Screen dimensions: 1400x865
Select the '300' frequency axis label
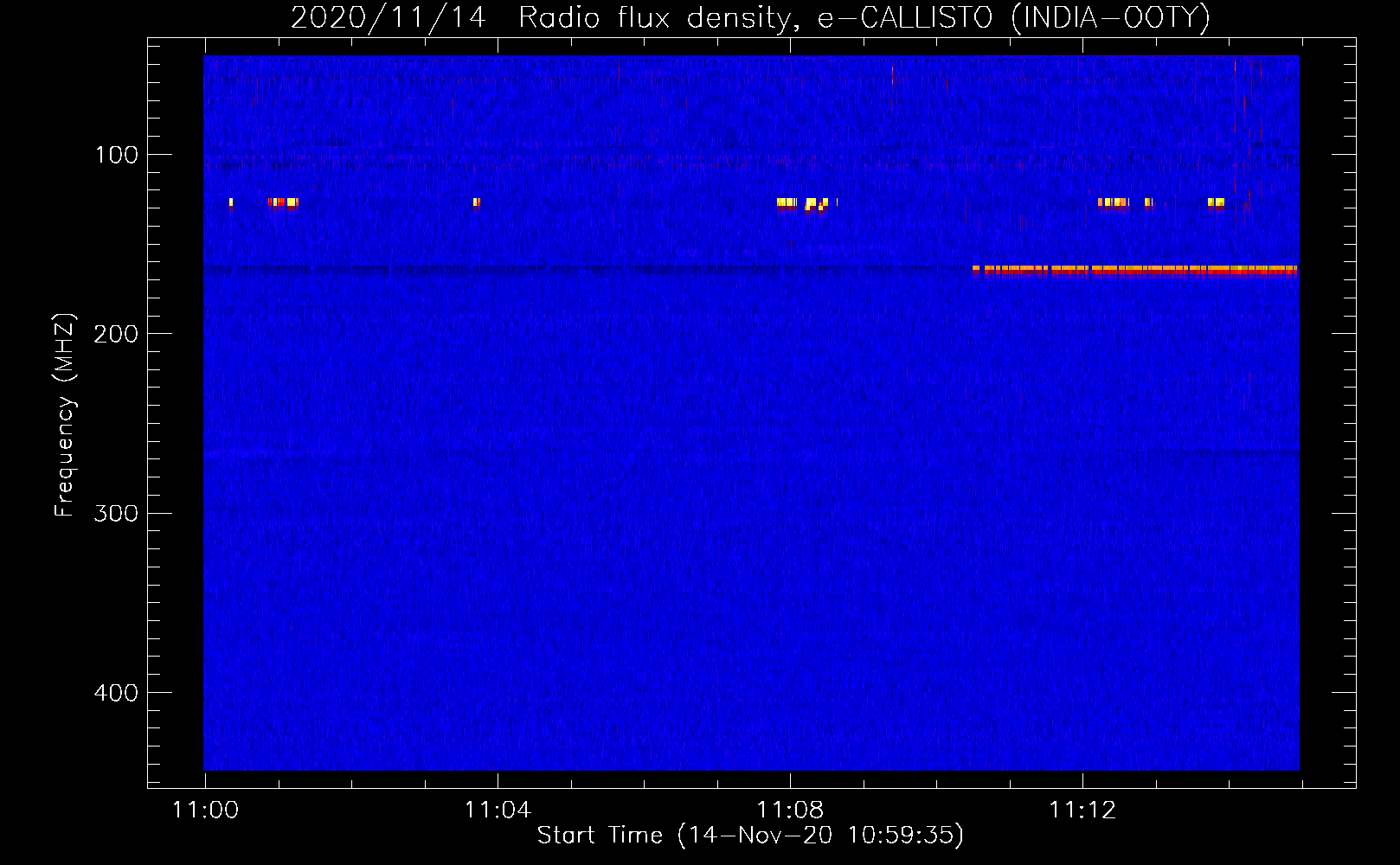point(116,513)
